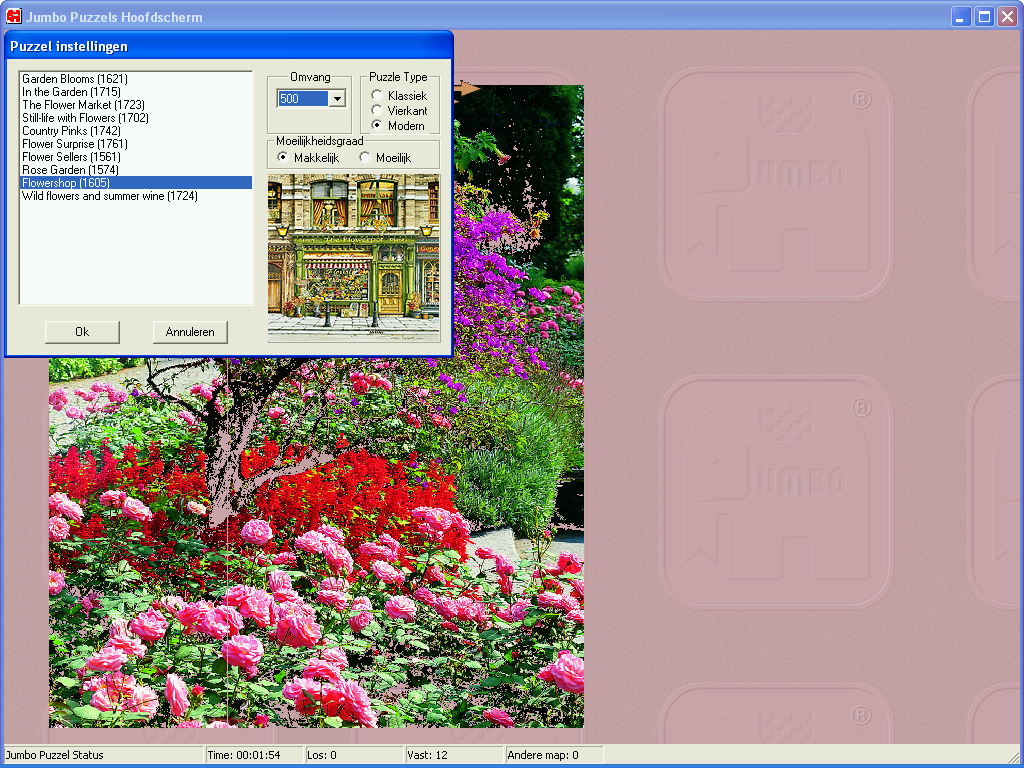1024x768 pixels.
Task: Click the Time: 00:01:54 status entry
Action: point(254,755)
